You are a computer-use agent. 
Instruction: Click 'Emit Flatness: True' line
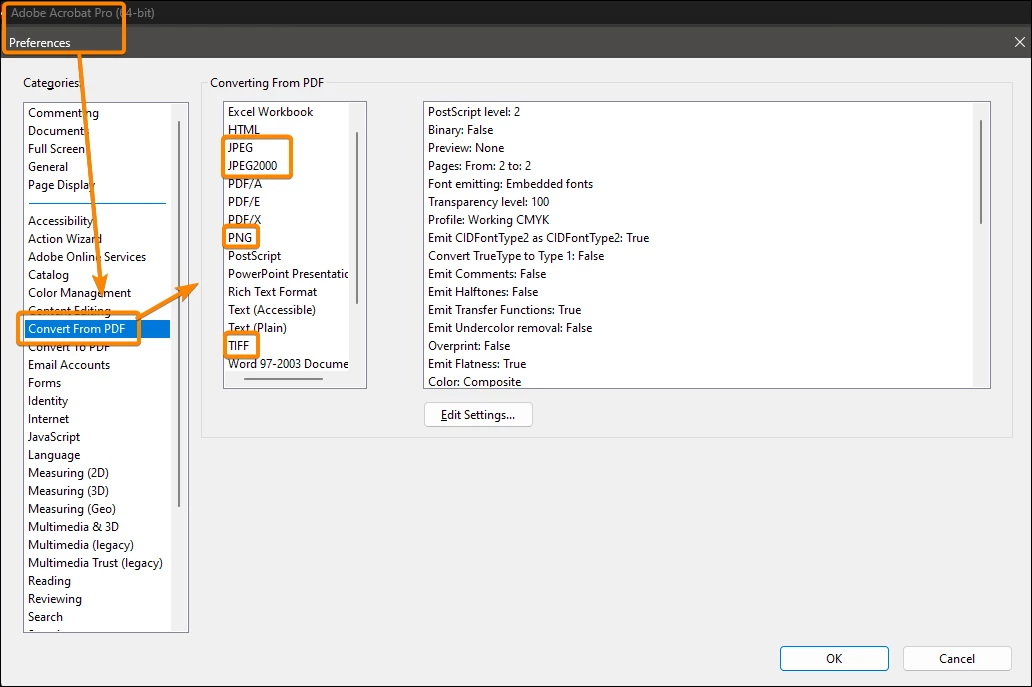pyautogui.click(x=477, y=363)
